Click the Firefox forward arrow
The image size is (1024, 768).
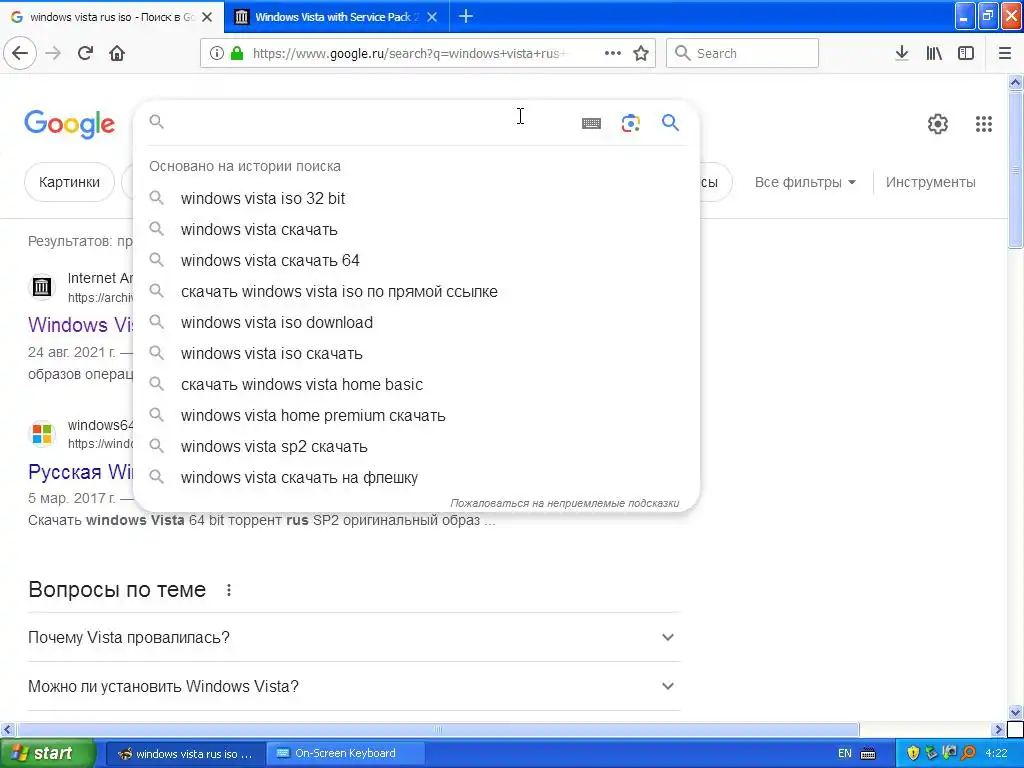point(53,53)
